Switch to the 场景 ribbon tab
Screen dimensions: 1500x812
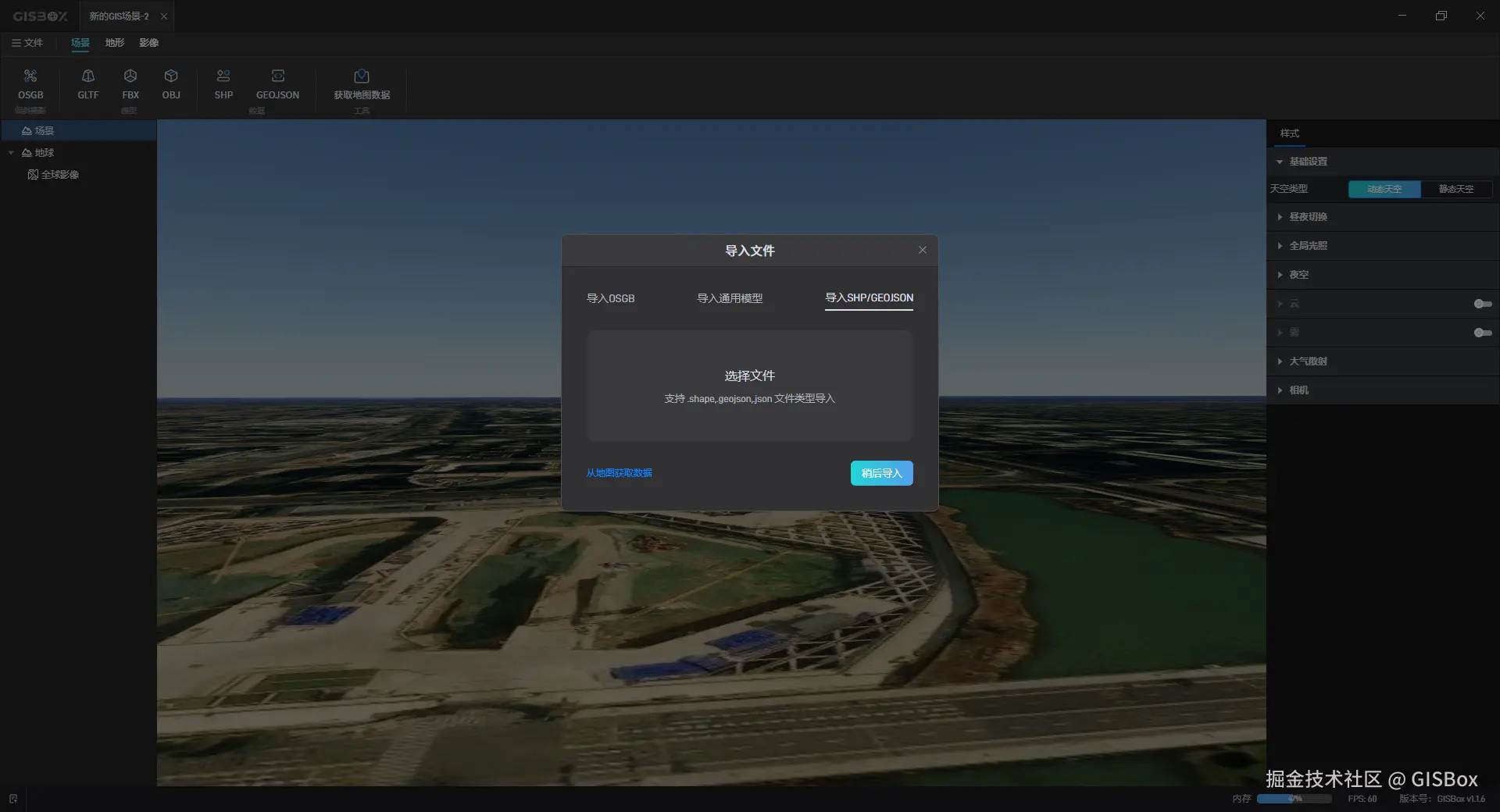(80, 43)
